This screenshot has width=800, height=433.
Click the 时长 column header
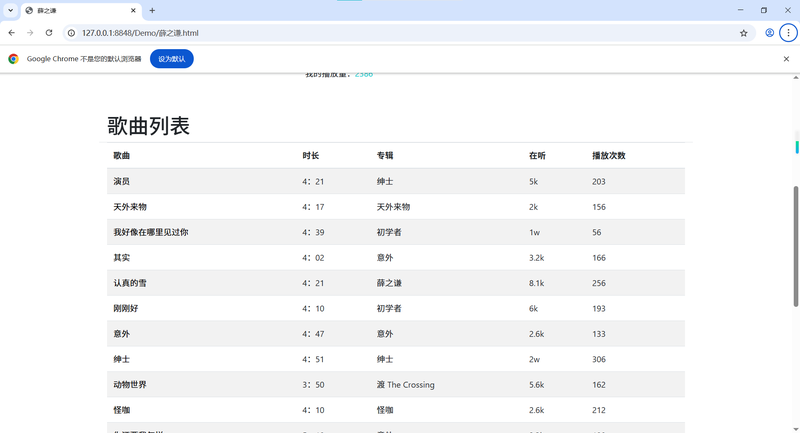click(x=311, y=156)
